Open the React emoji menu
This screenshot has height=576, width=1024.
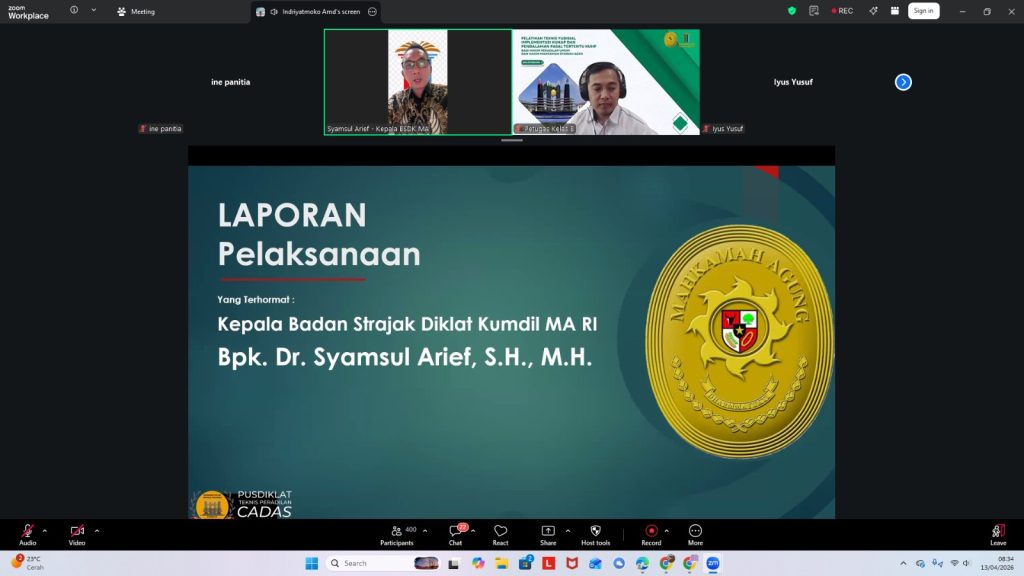[500, 532]
